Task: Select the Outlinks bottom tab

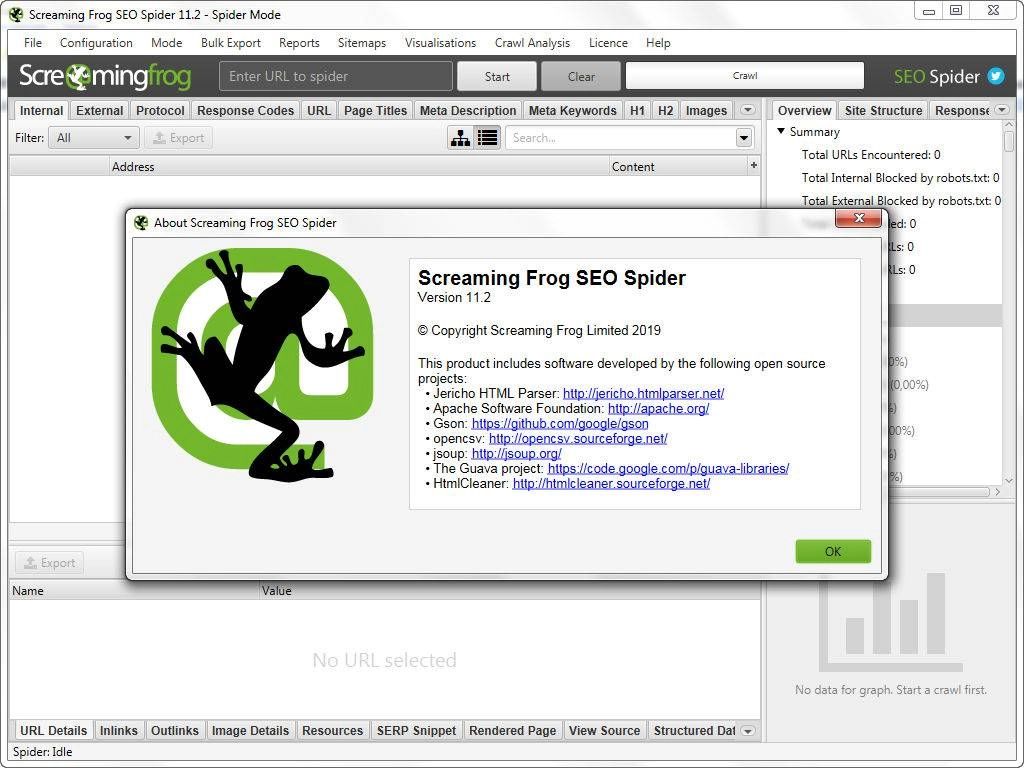Action: point(174,731)
